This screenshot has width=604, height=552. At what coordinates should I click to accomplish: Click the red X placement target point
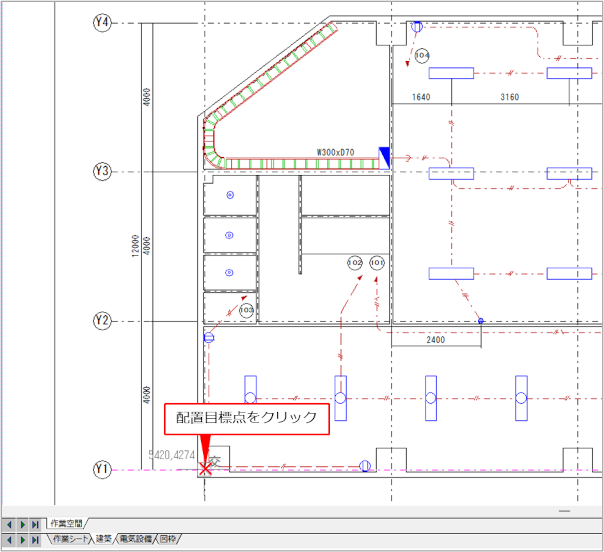point(205,468)
